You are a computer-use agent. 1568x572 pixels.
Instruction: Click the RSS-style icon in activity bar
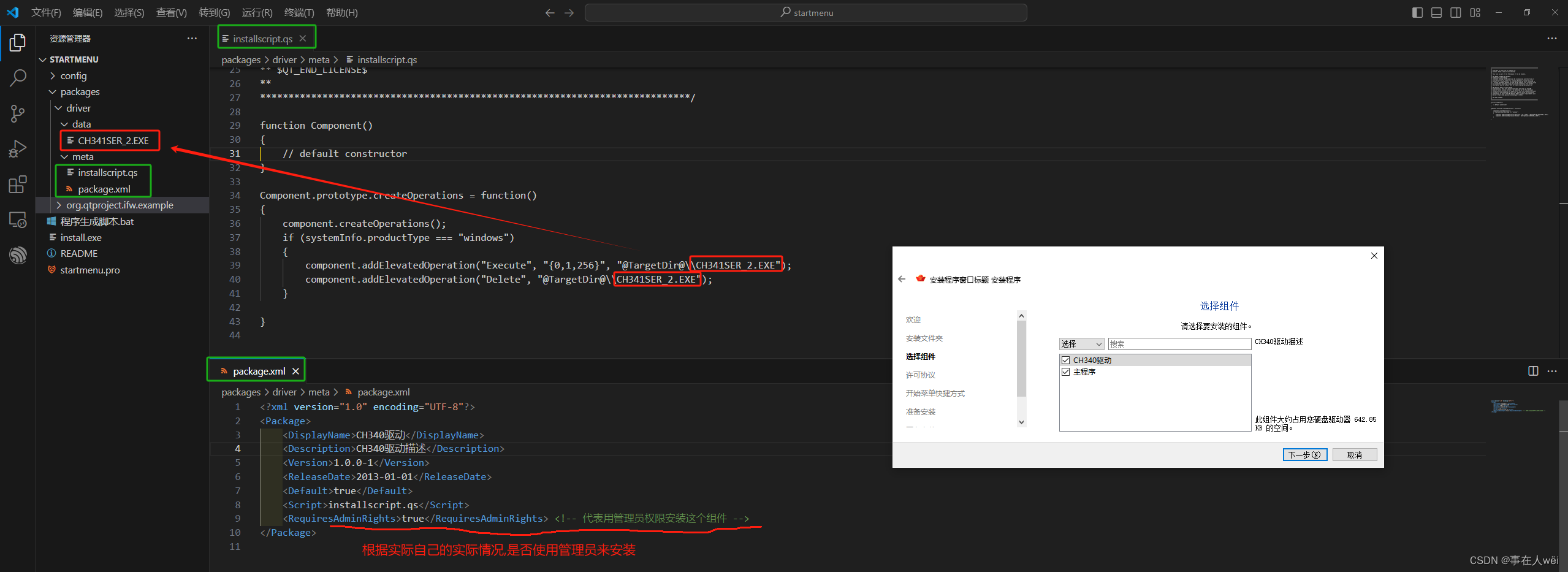click(x=18, y=254)
